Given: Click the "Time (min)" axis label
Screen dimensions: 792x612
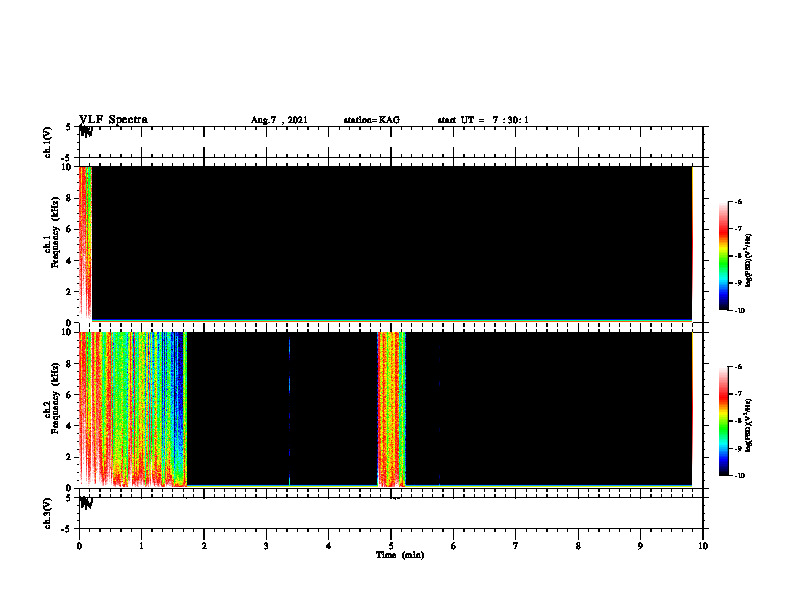Looking at the screenshot, I should 400,555.
